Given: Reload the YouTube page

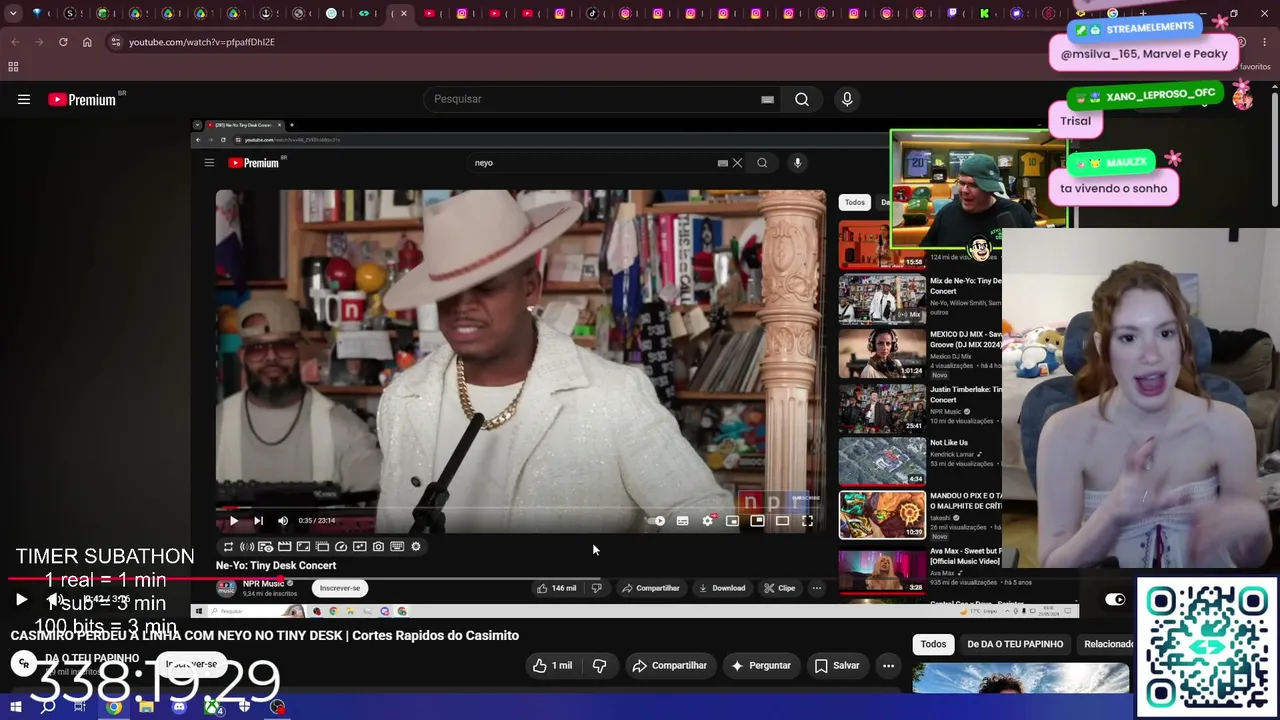Looking at the screenshot, I should pyautogui.click(x=63, y=42).
